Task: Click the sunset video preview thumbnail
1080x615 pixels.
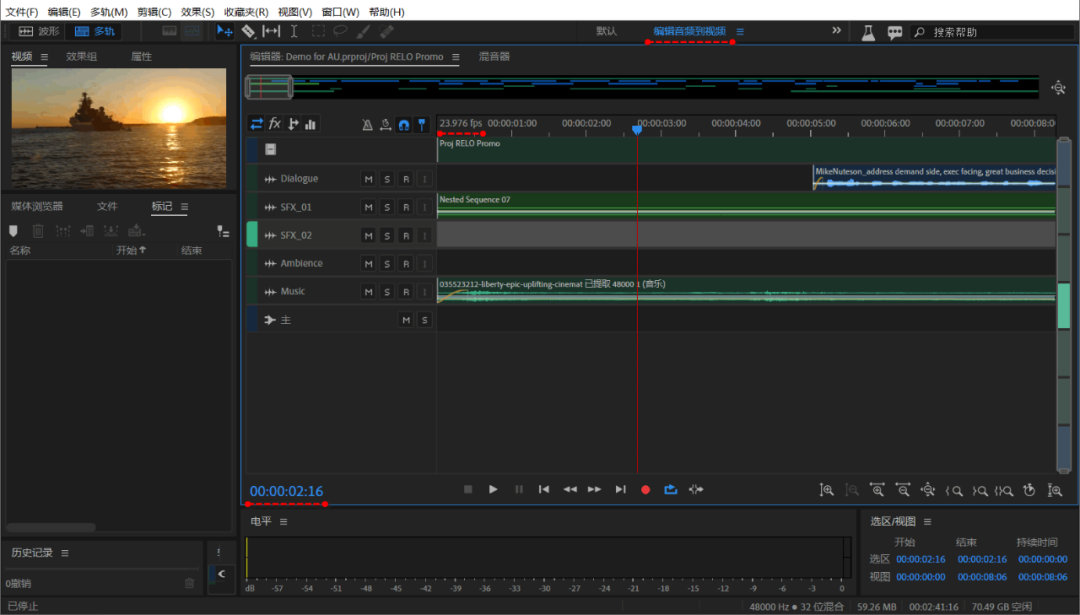Action: pyautogui.click(x=118, y=128)
